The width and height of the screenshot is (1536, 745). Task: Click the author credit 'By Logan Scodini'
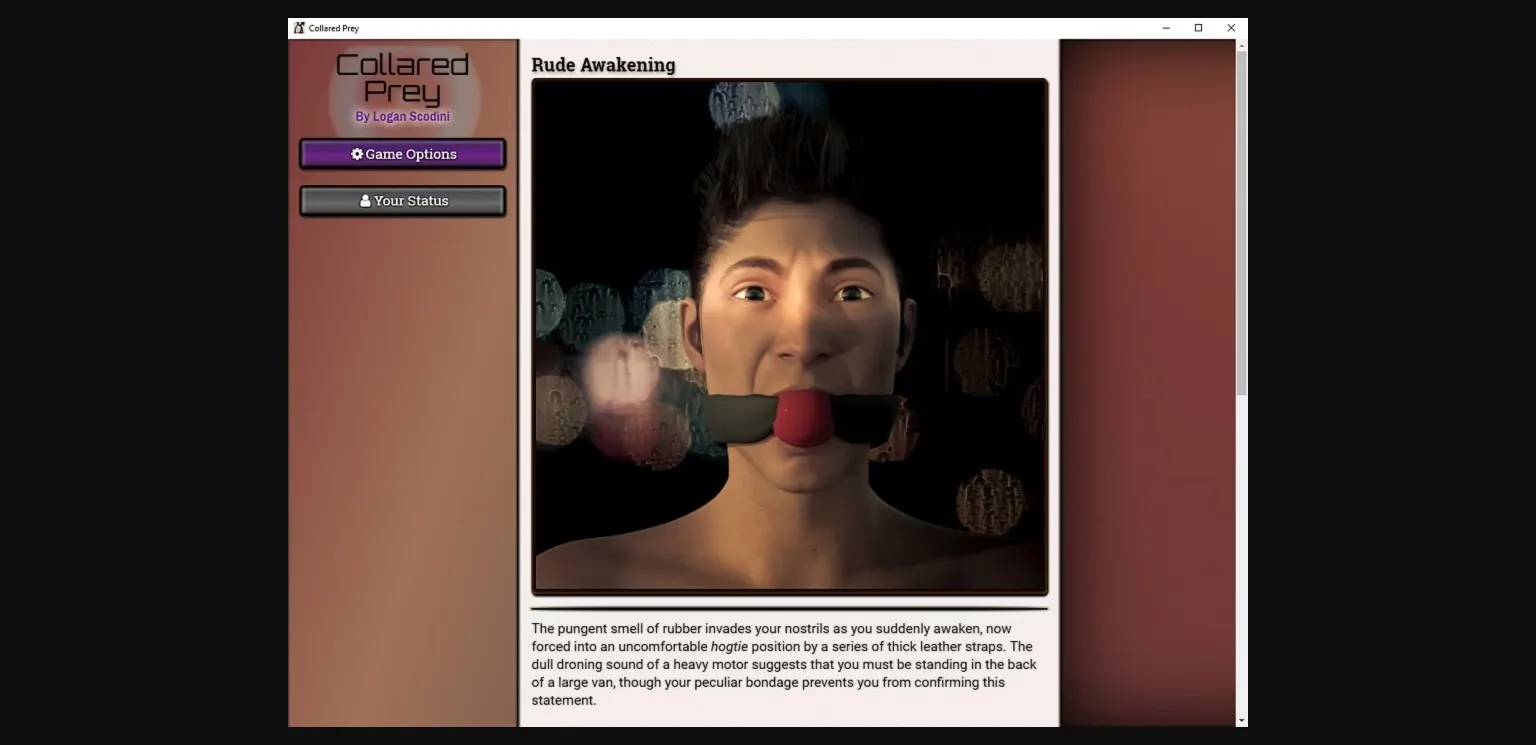click(403, 117)
